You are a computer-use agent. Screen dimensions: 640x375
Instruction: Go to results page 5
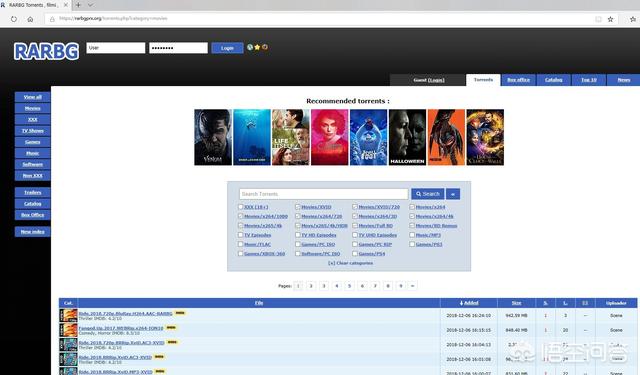coord(349,286)
